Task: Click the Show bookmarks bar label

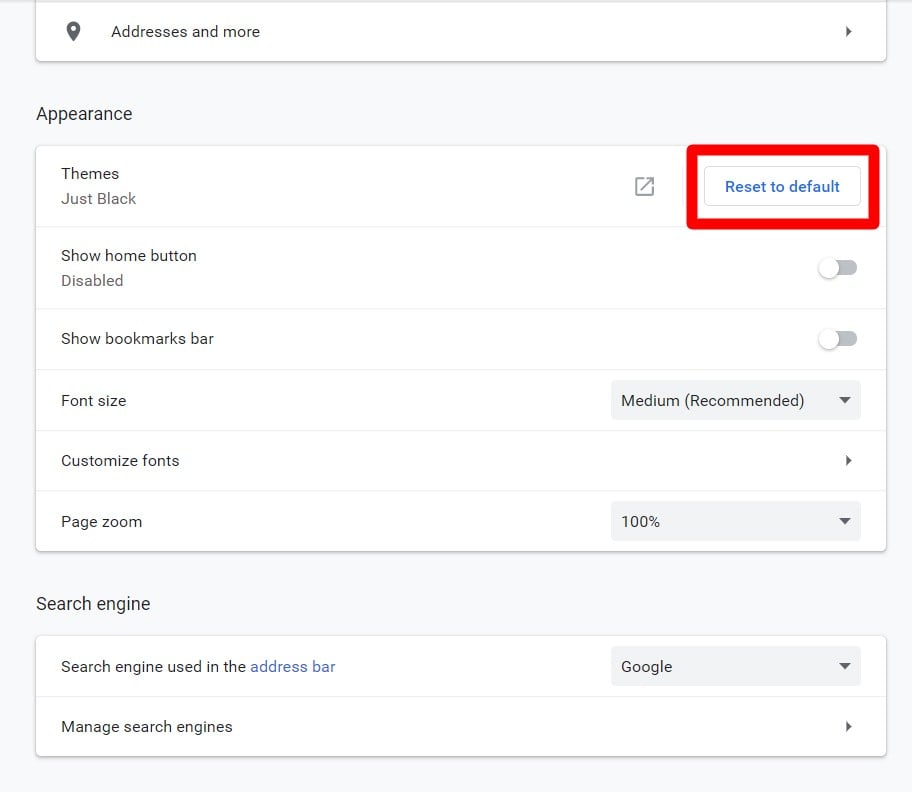Action: click(x=137, y=339)
